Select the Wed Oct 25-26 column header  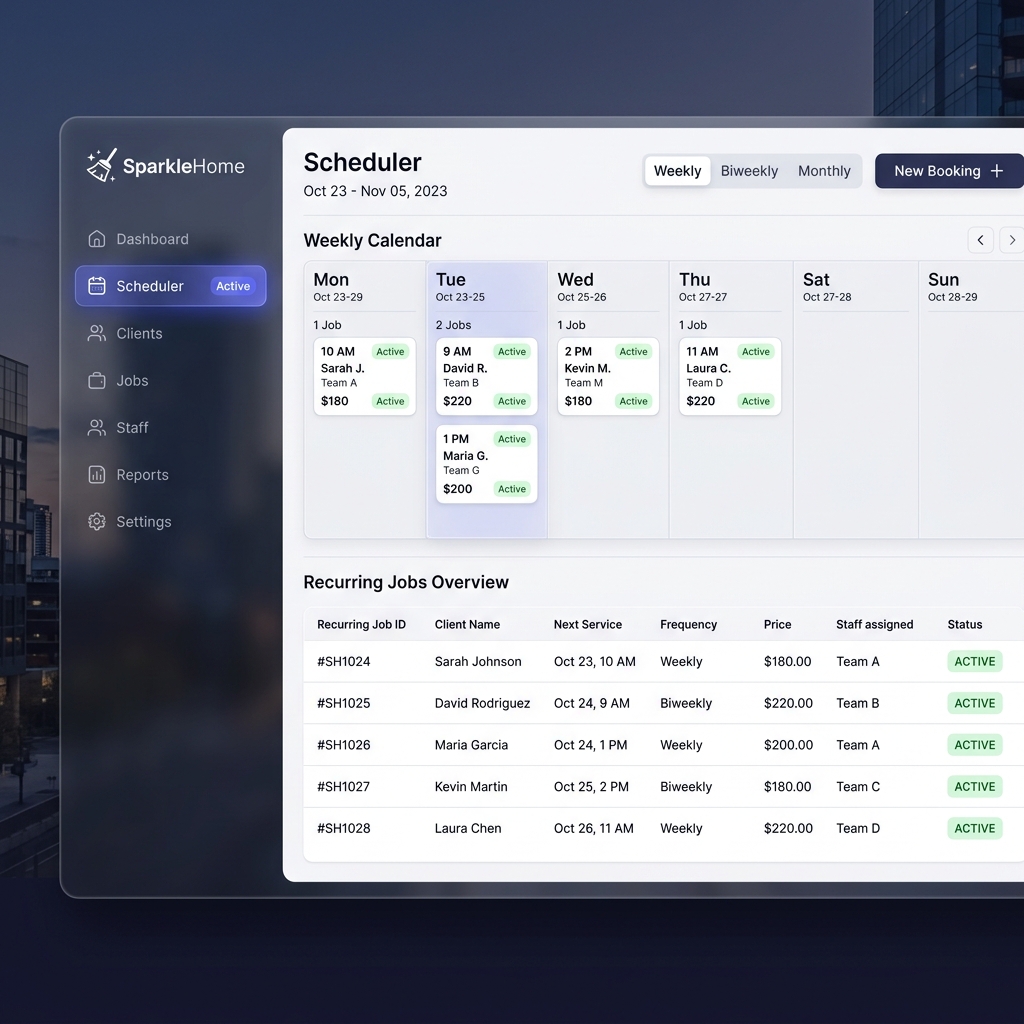(608, 287)
